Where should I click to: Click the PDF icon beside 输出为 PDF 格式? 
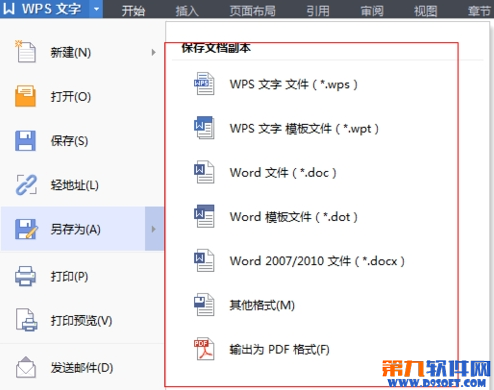(204, 349)
